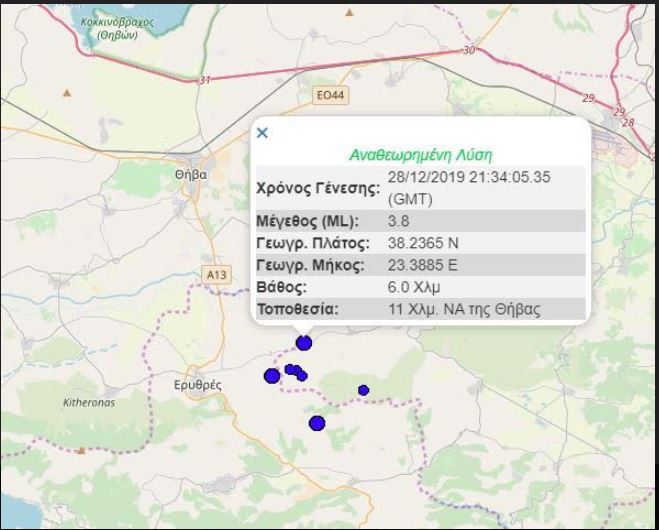Click the Θήβα city label
Viewport: 659px width, 530px height.
pyautogui.click(x=190, y=173)
